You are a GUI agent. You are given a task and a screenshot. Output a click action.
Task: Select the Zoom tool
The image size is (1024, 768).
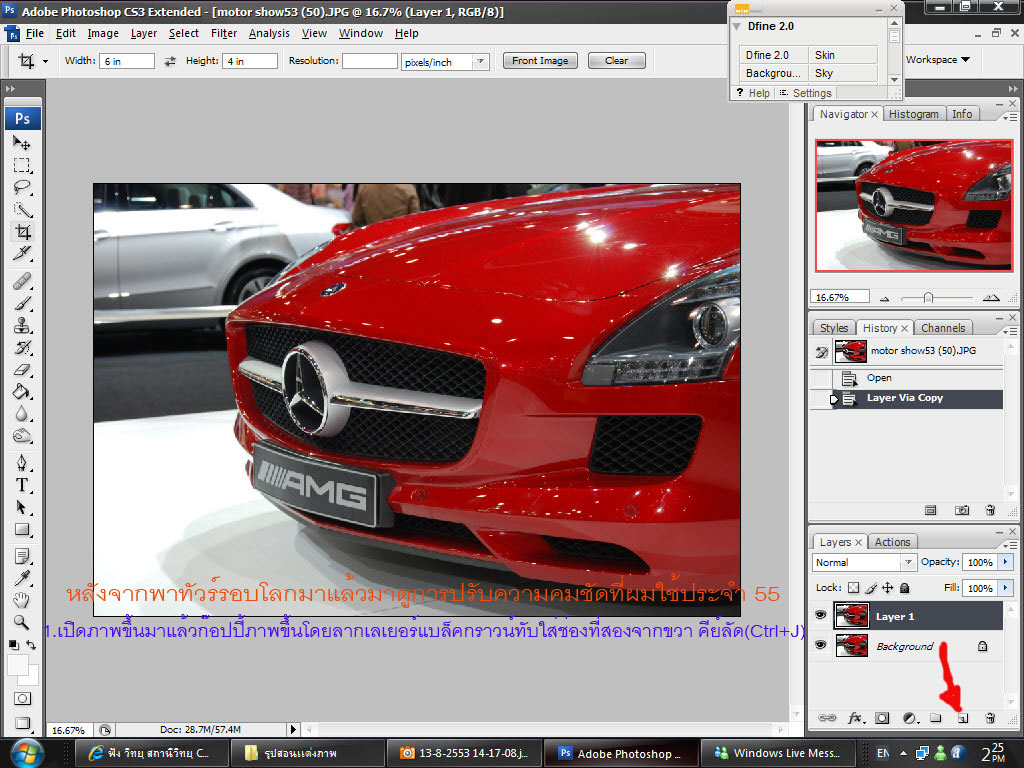(x=22, y=622)
